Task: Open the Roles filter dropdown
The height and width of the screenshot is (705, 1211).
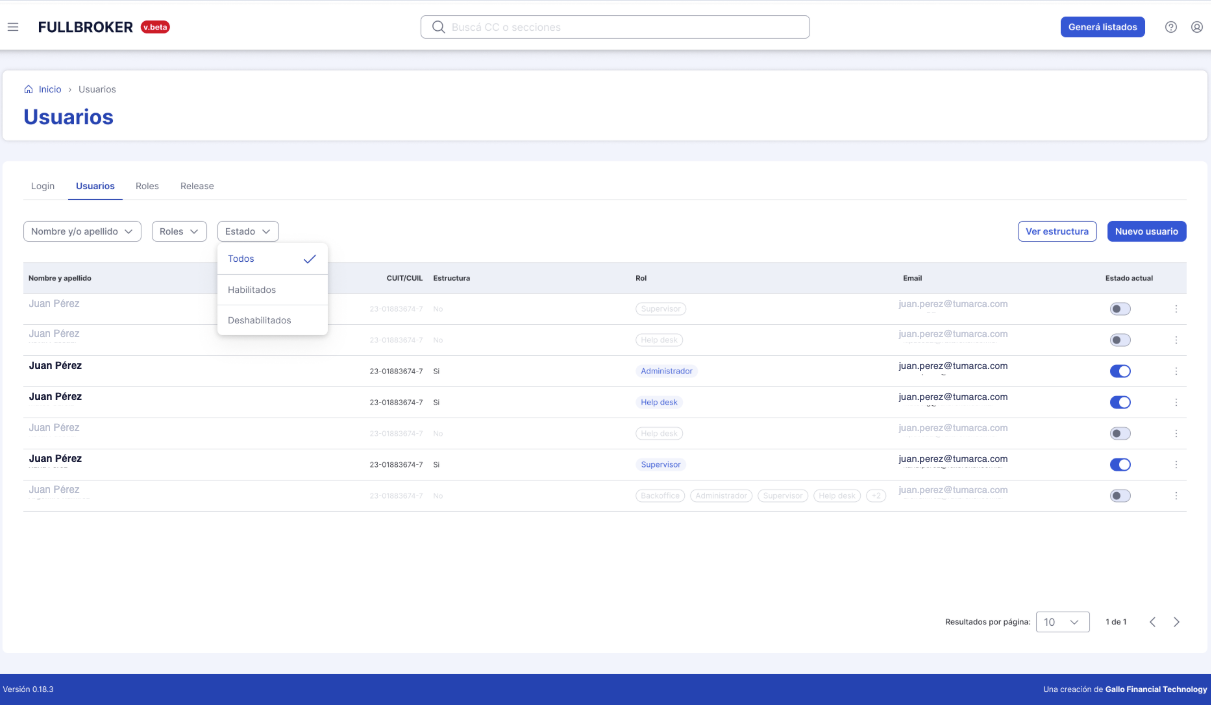Action: coord(179,231)
